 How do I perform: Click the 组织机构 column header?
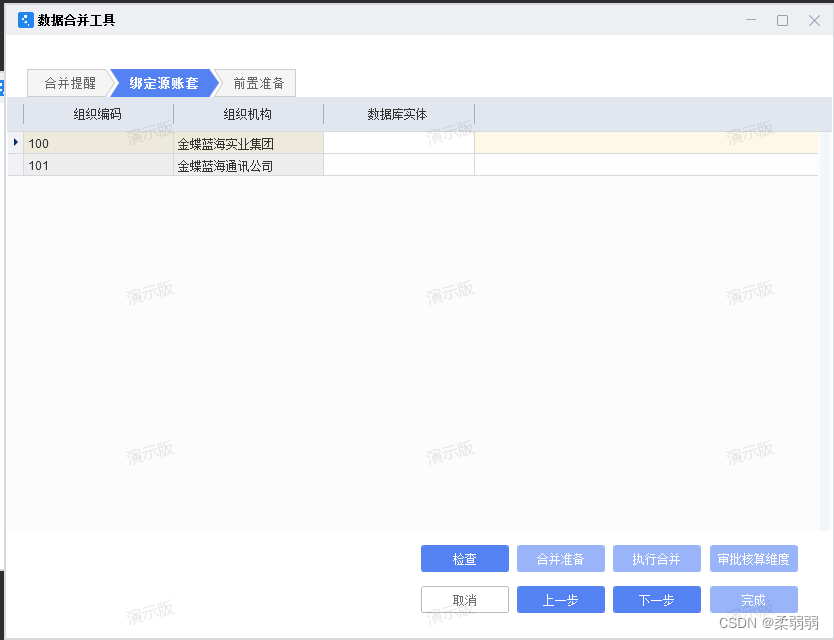tap(247, 114)
